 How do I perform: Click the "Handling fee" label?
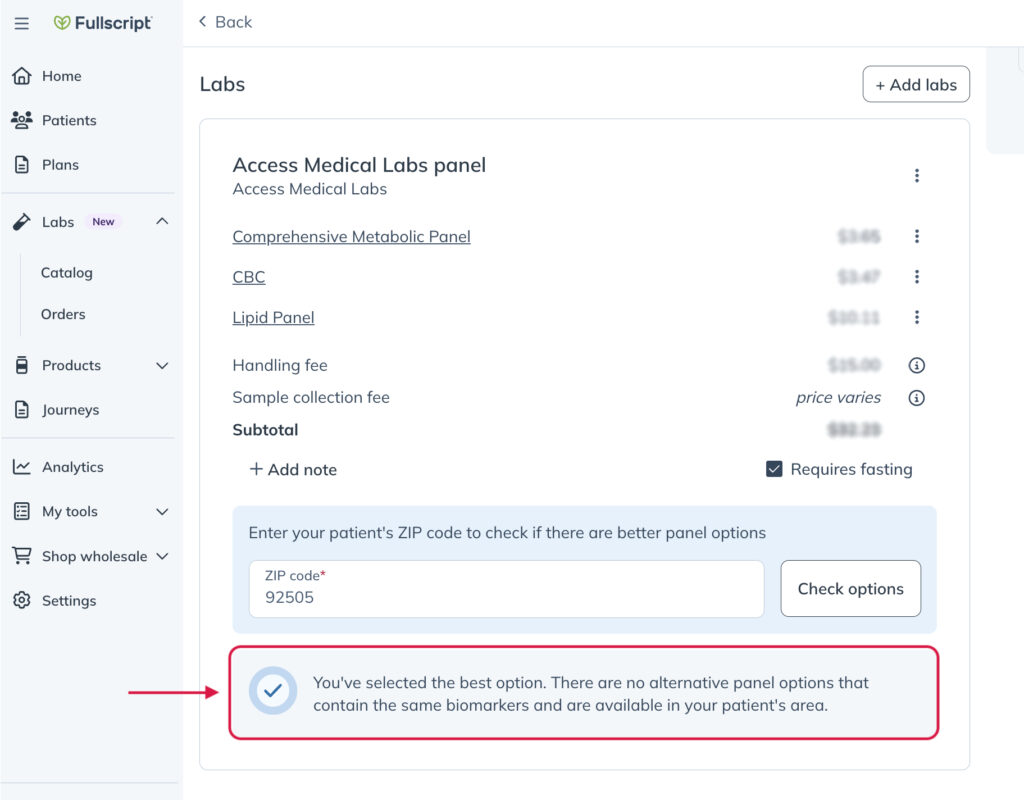(280, 365)
